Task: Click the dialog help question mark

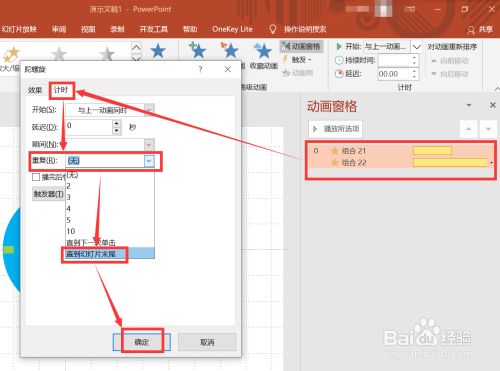Action: point(200,69)
